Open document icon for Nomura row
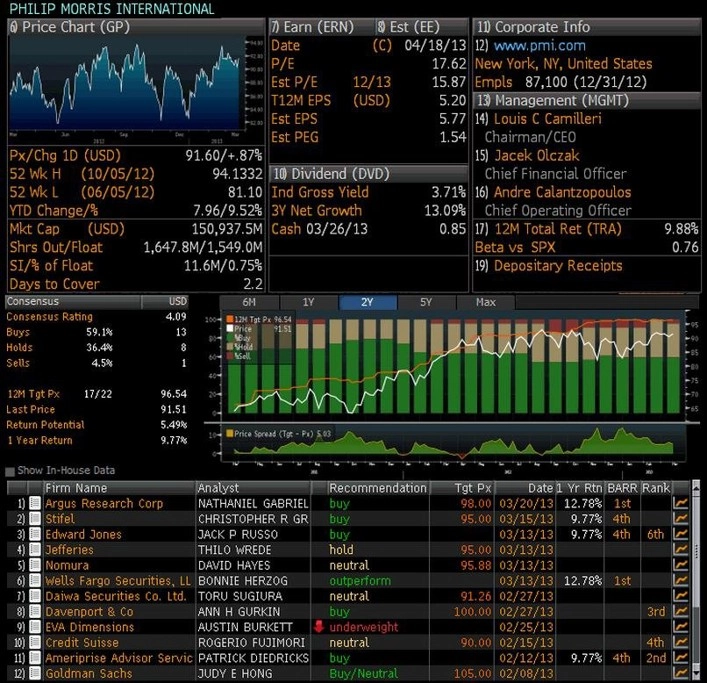 35,565
